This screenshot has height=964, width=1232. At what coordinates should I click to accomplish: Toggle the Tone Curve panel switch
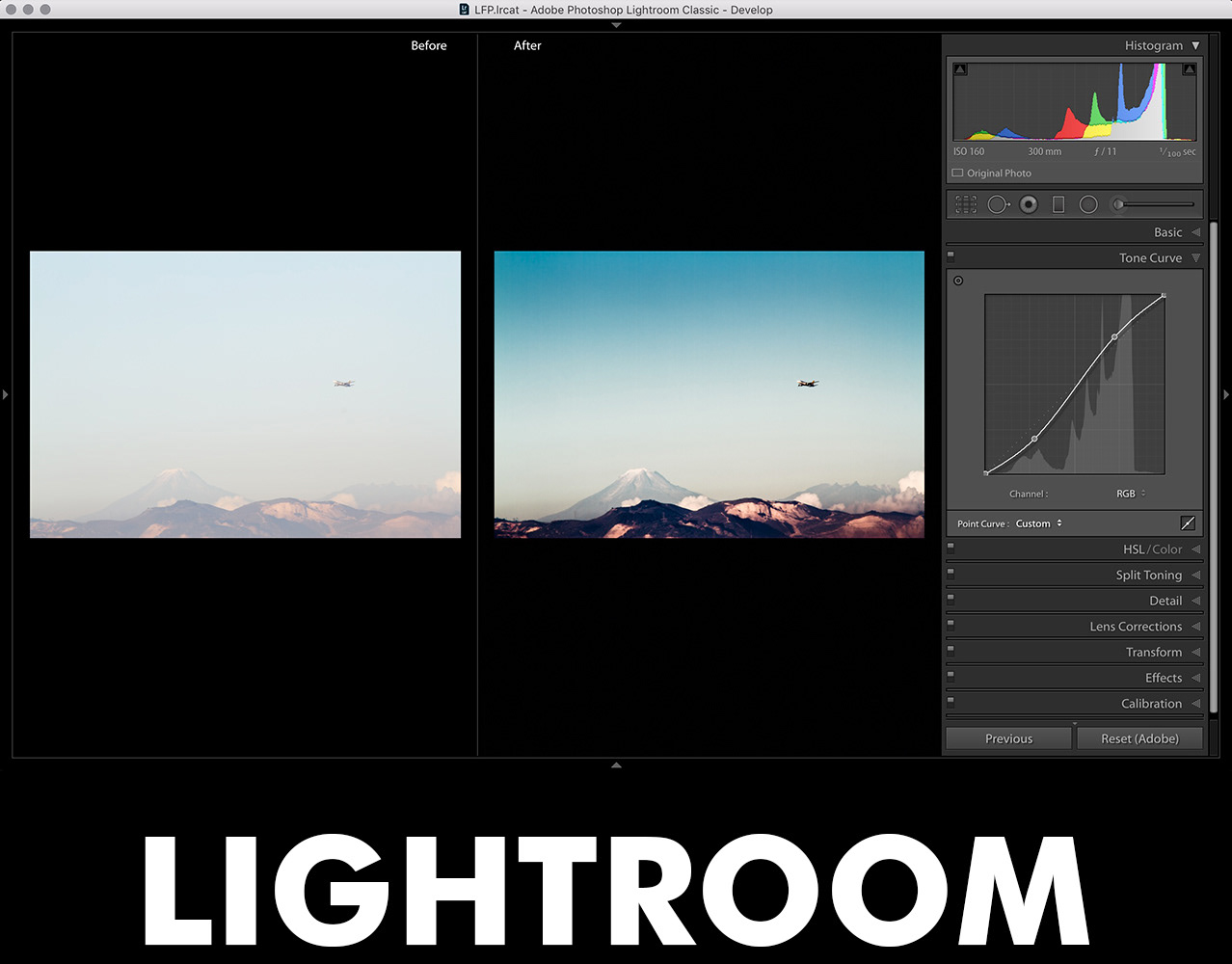coord(951,256)
